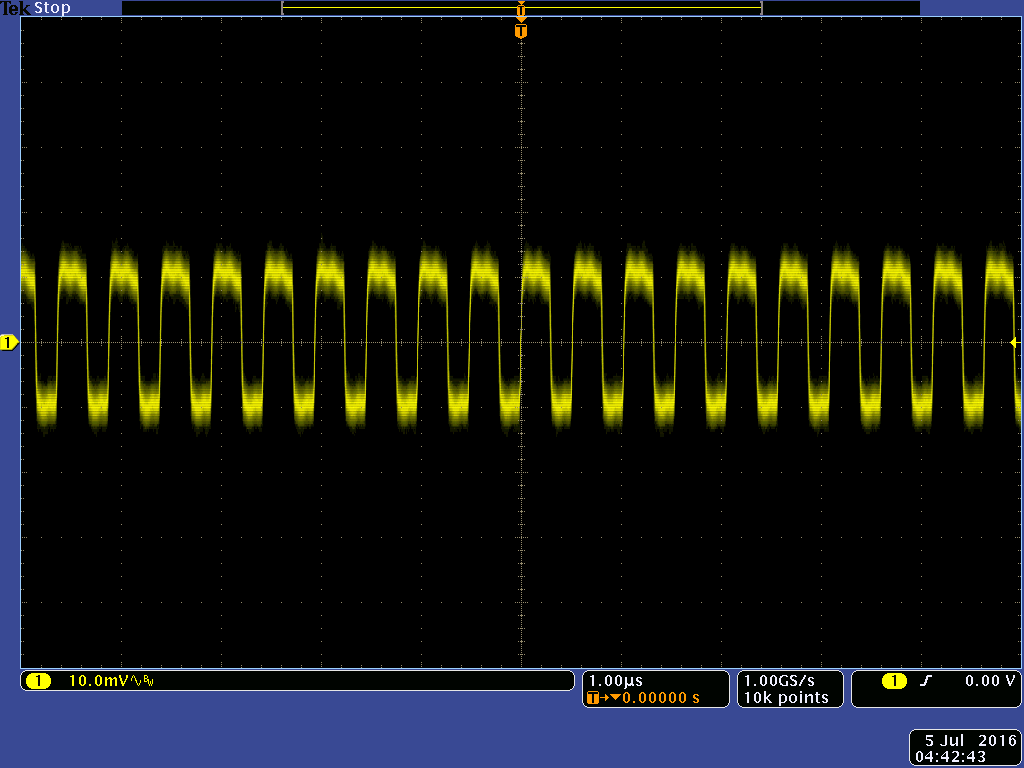Image resolution: width=1024 pixels, height=768 pixels.
Task: Click the 0.00000 s trigger delay value
Action: tap(660, 697)
